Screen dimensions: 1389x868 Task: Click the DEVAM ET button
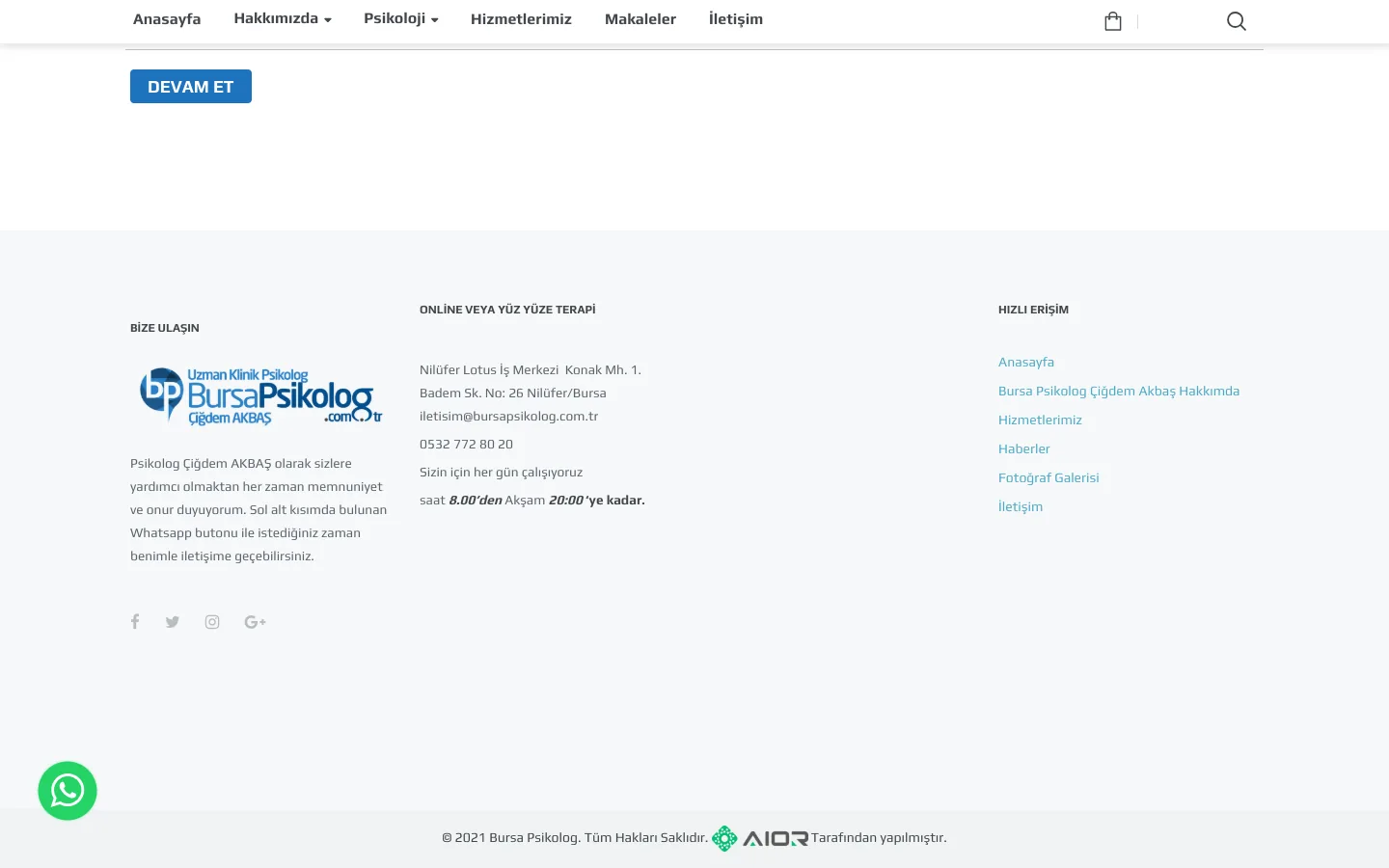(191, 87)
